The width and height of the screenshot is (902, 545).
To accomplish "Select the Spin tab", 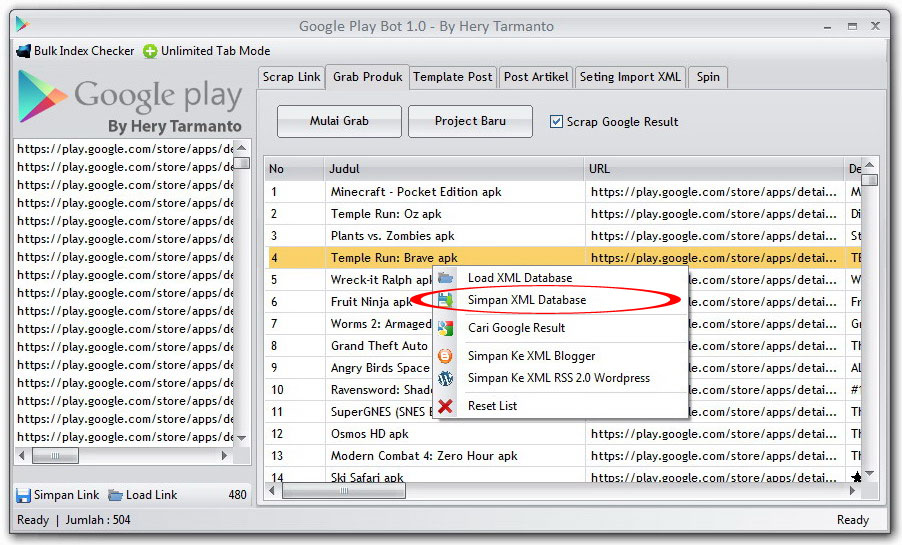I will pos(708,77).
